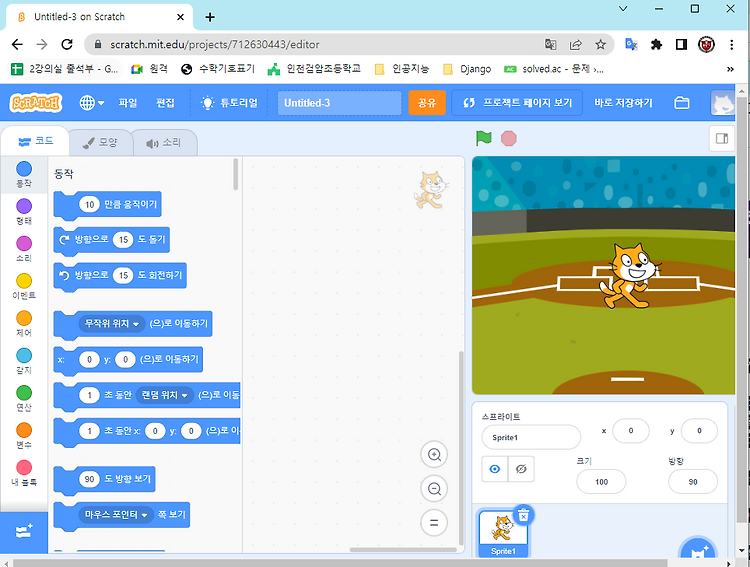The width and height of the screenshot is (750, 567).
Task: Click 프로젝트 페이지 보기 button
Action: point(517,103)
